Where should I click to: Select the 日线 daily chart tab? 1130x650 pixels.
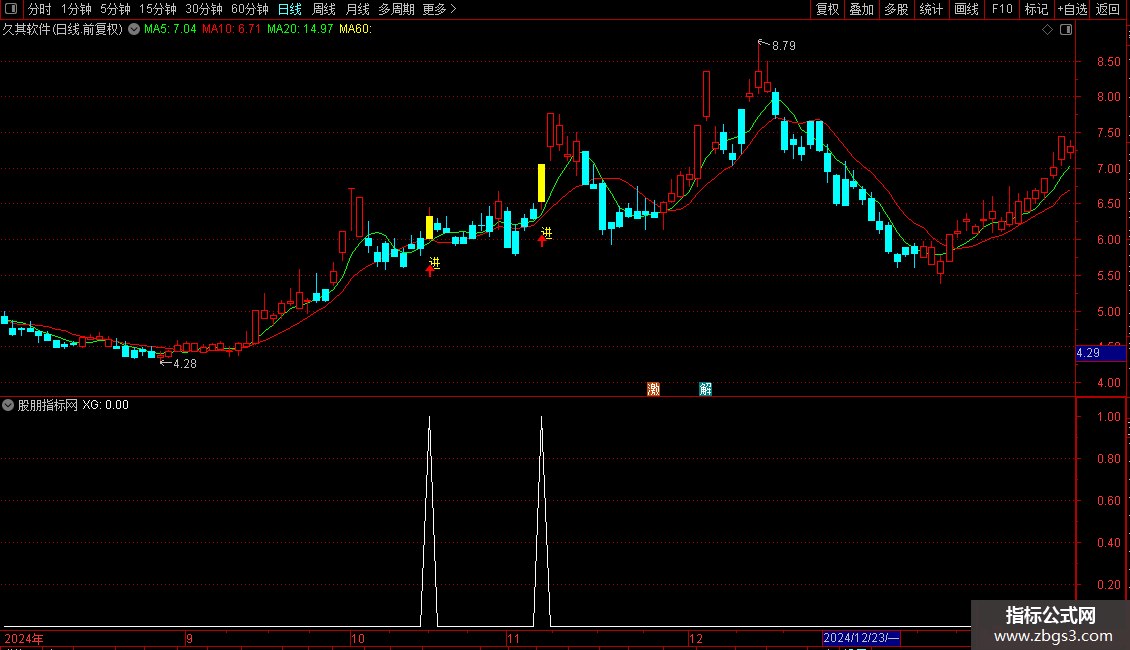pyautogui.click(x=290, y=9)
